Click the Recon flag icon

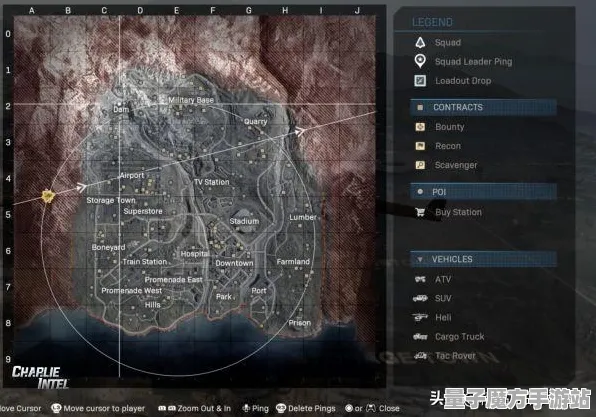[420, 146]
